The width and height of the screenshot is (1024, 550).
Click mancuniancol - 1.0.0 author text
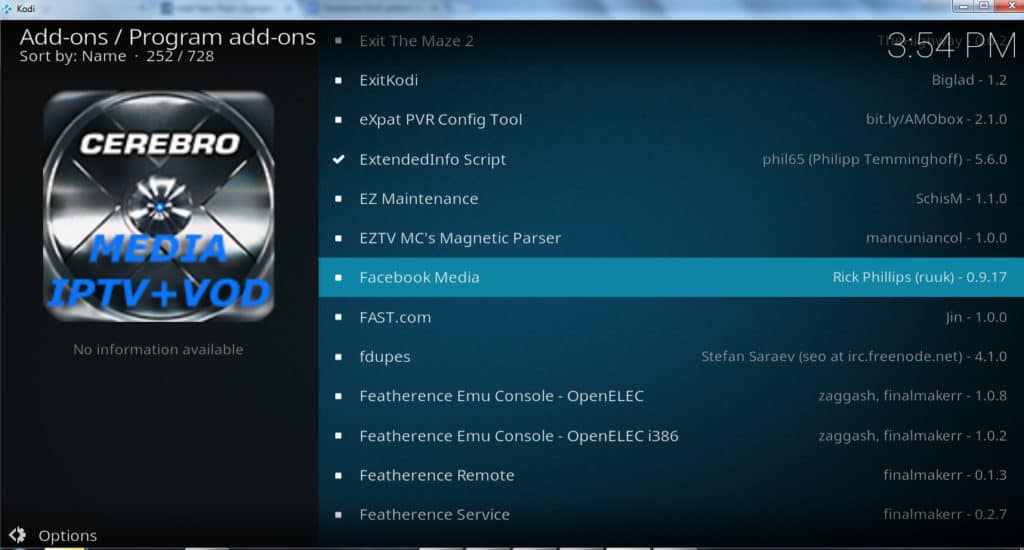click(x=936, y=238)
